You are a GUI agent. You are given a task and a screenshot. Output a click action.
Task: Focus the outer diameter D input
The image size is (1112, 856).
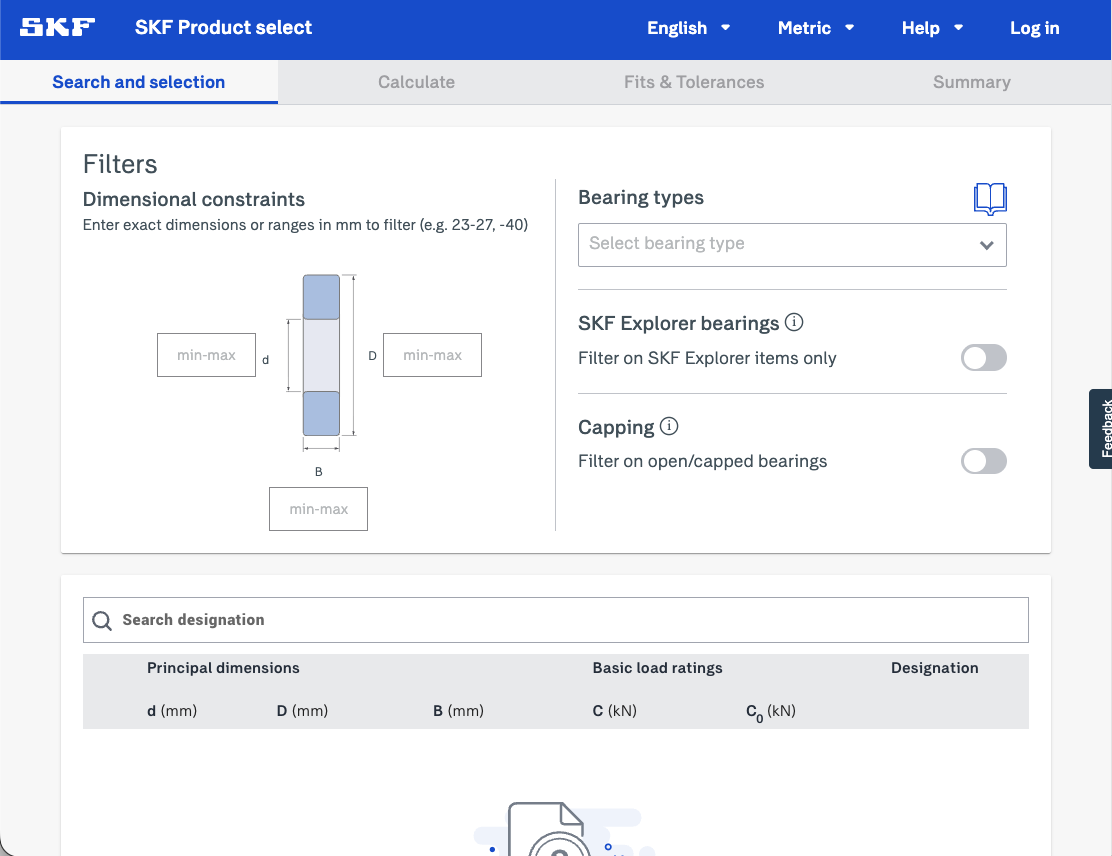[433, 355]
